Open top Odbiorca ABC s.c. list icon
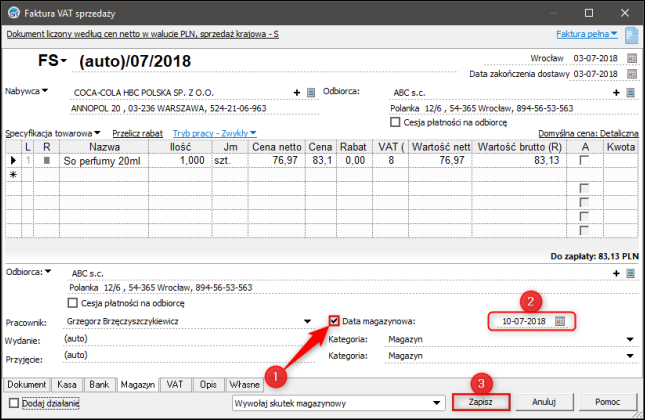Screen dimensions: 645x420 (630, 93)
